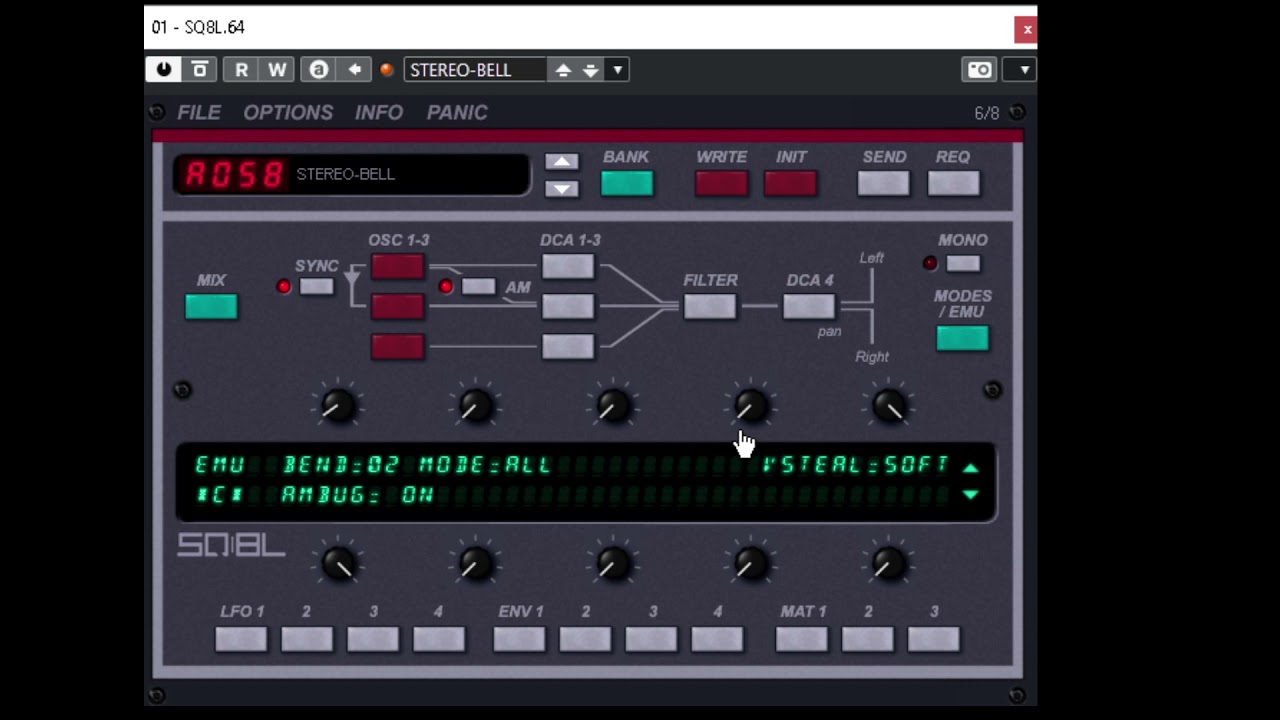
Task: Open the MAT 3 page
Action: [x=933, y=639]
